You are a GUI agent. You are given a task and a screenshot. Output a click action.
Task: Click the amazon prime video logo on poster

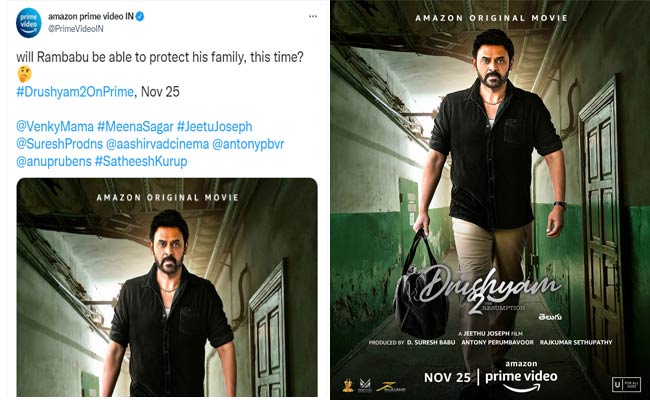[521, 376]
